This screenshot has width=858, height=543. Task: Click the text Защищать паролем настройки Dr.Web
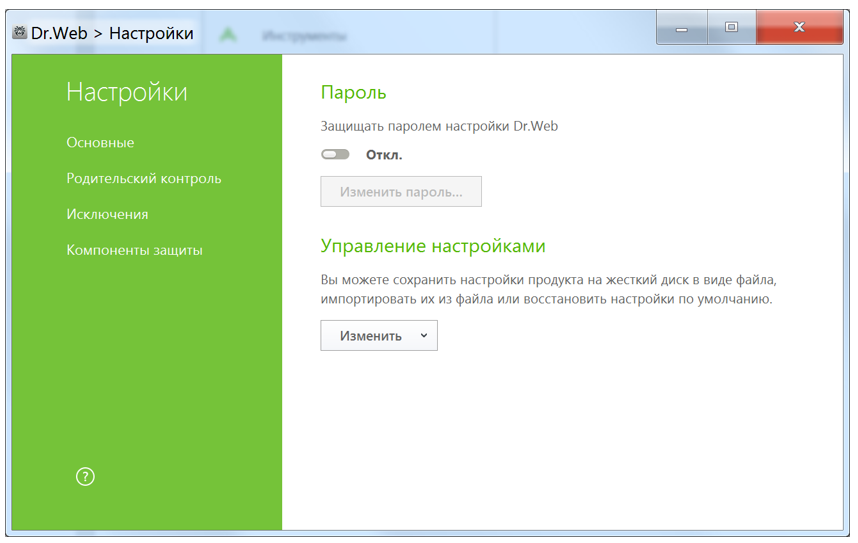pyautogui.click(x=439, y=126)
